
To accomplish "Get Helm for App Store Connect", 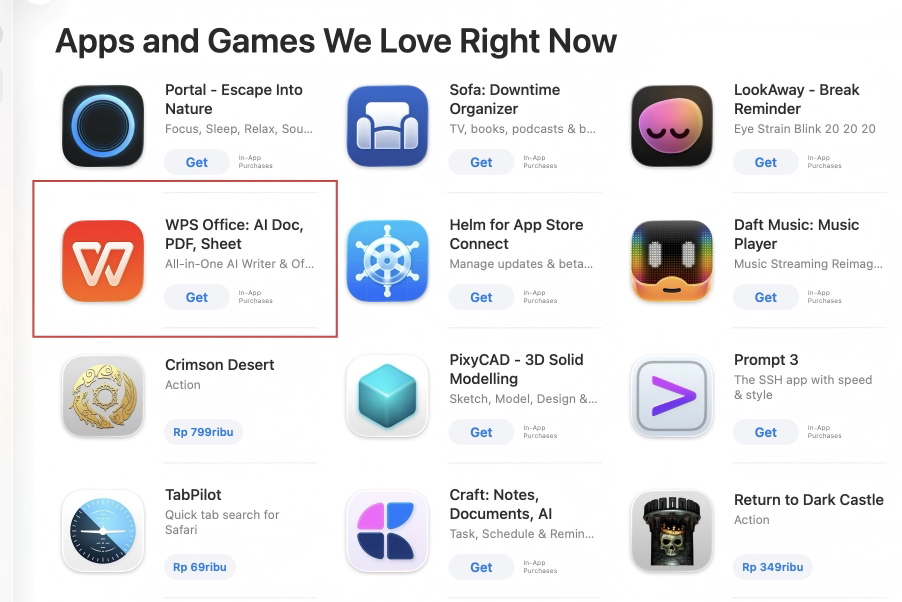I will click(x=481, y=298).
